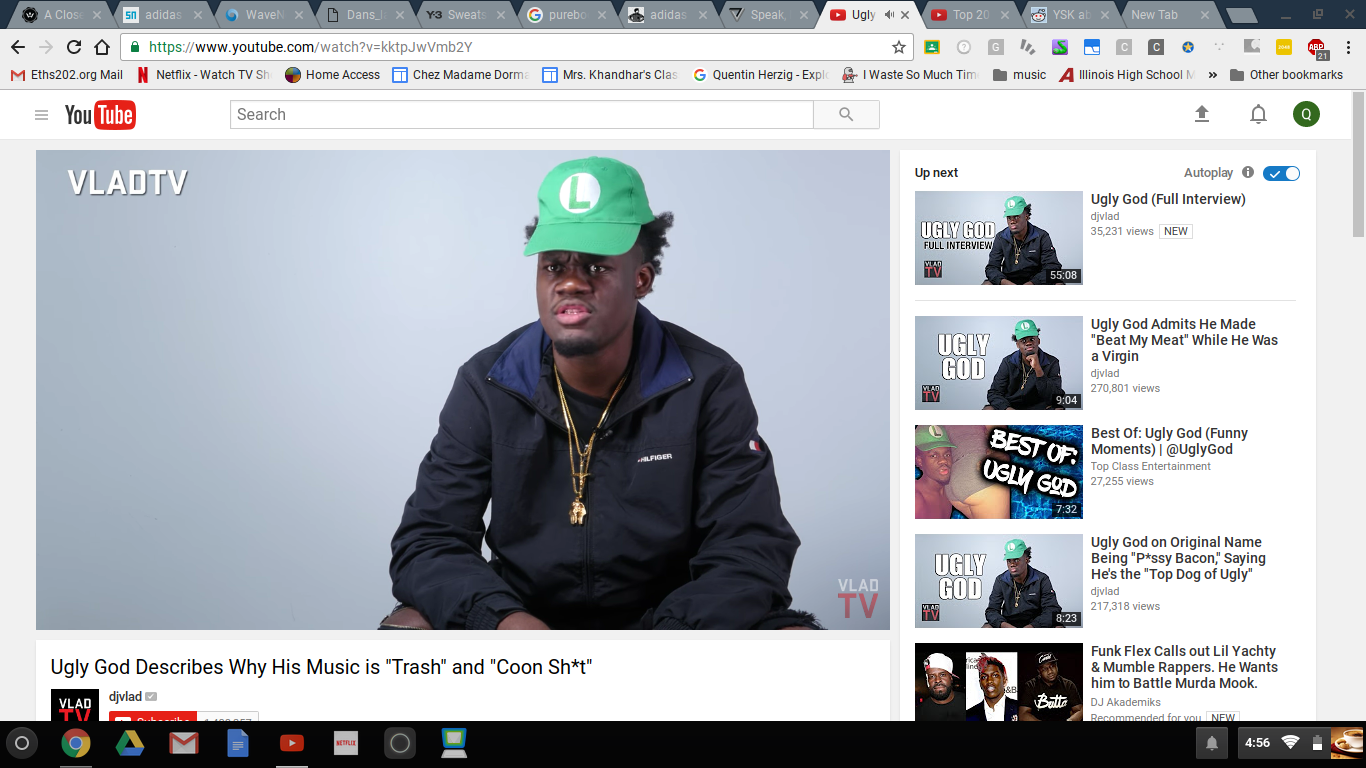Screen dimensions: 1366x768
Task: Open the music bookmarks folder
Action: (1019, 75)
